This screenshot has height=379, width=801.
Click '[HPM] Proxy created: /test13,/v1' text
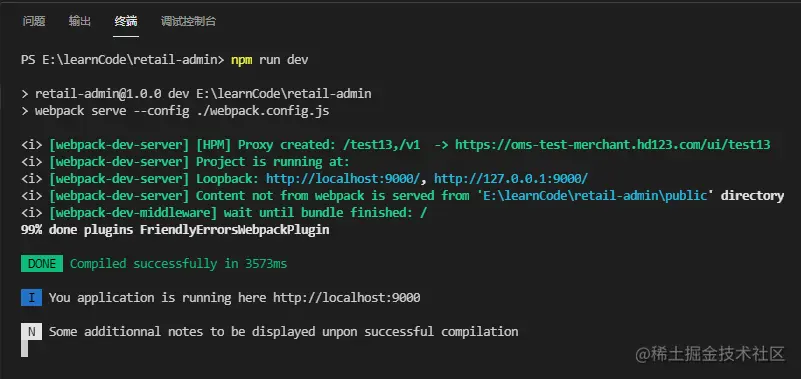(x=308, y=145)
